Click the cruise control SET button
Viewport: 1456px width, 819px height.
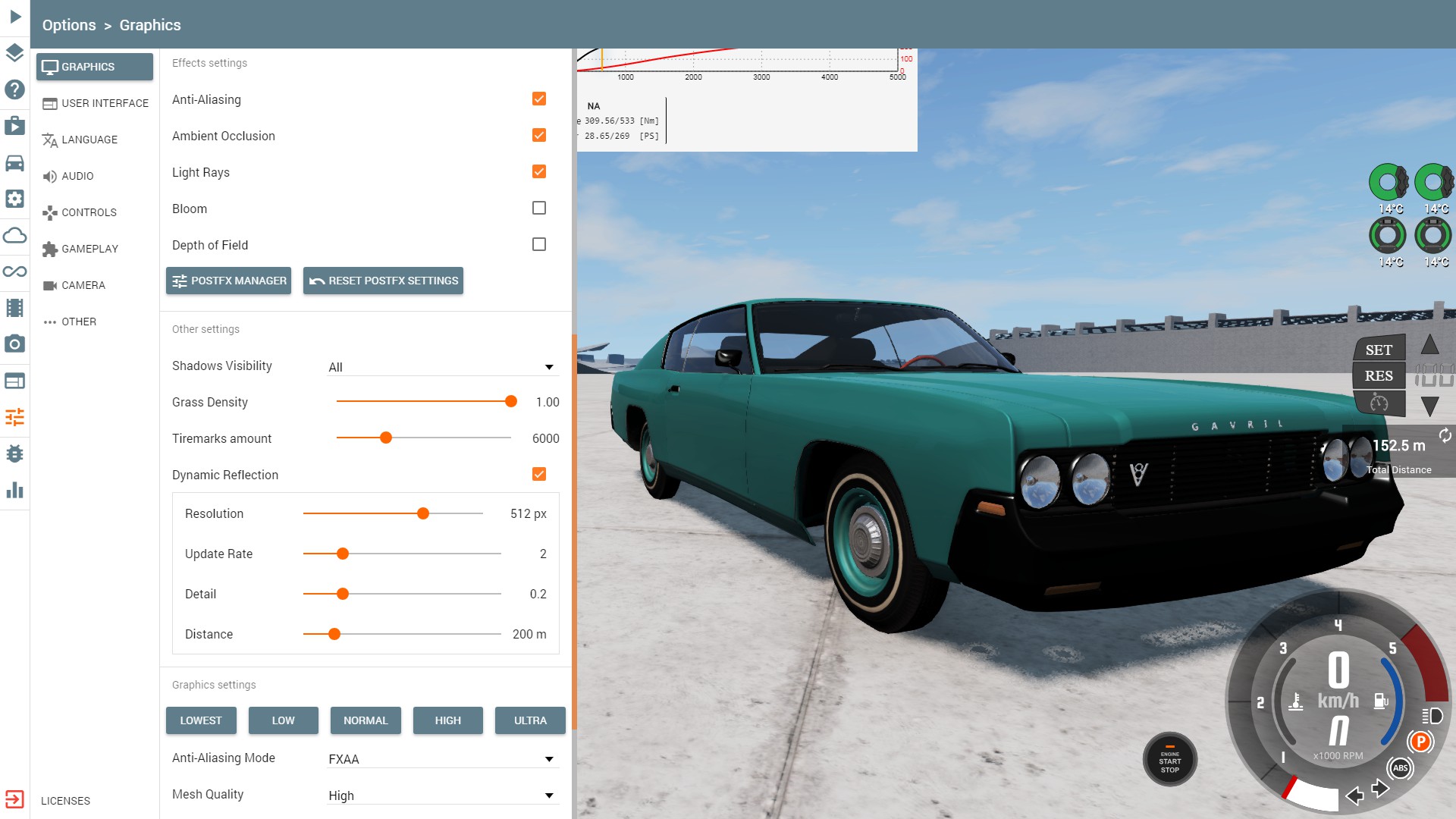(x=1379, y=350)
